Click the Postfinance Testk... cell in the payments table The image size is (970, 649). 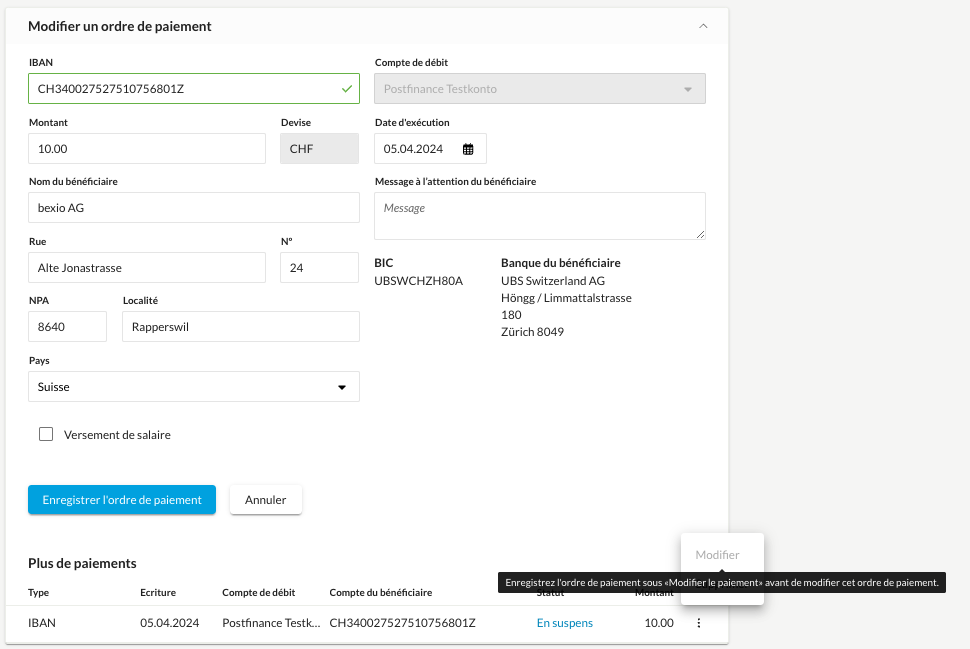tap(271, 623)
